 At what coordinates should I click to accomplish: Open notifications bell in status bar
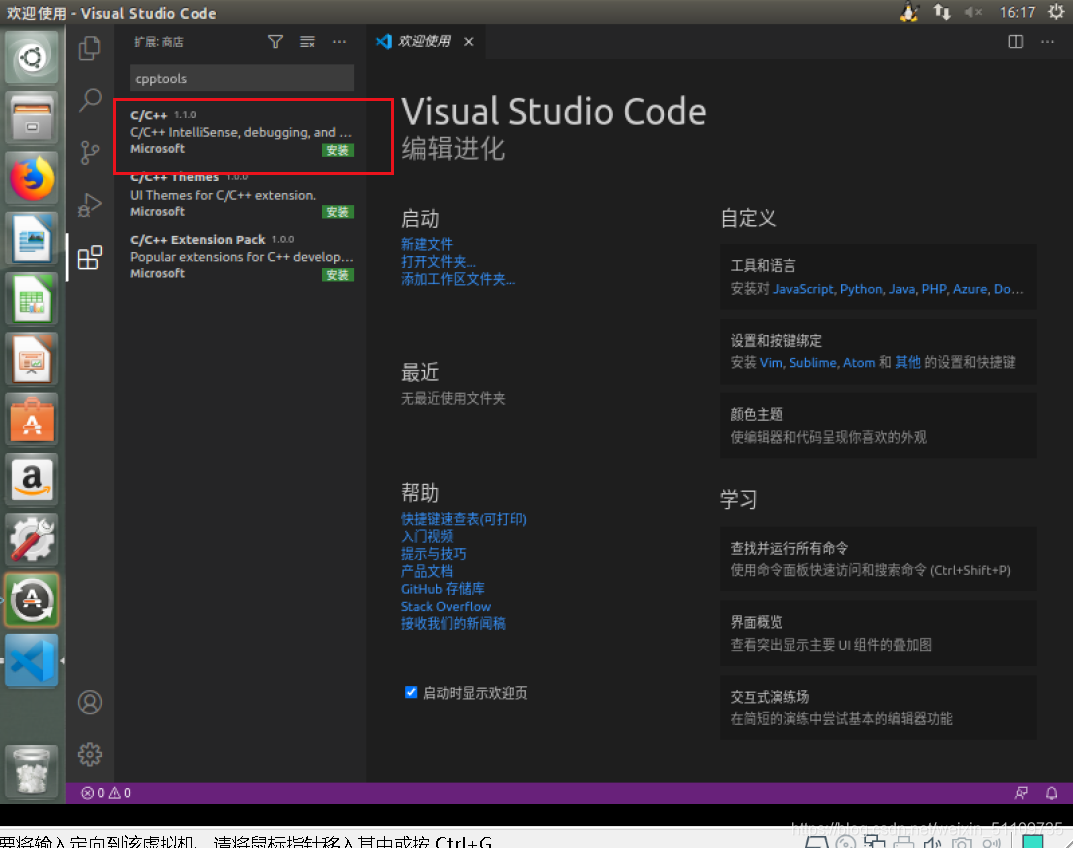pyautogui.click(x=1052, y=793)
